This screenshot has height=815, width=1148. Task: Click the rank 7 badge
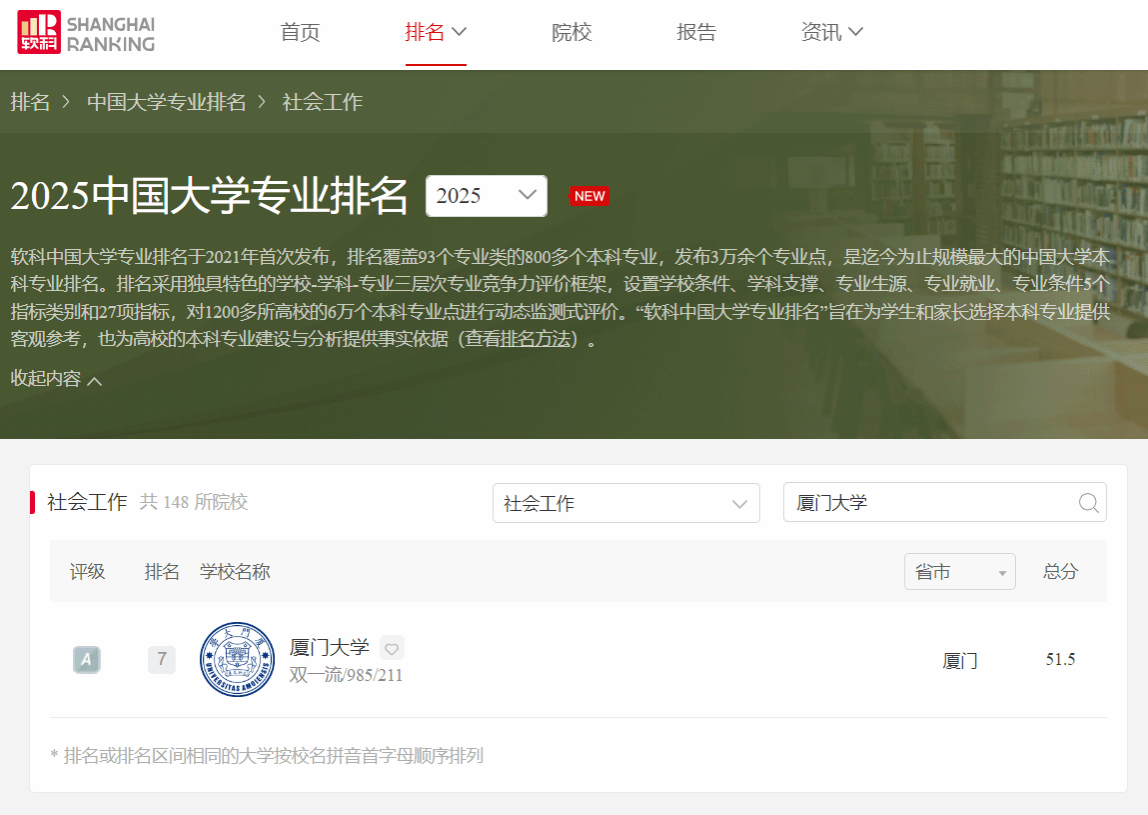pyautogui.click(x=161, y=660)
